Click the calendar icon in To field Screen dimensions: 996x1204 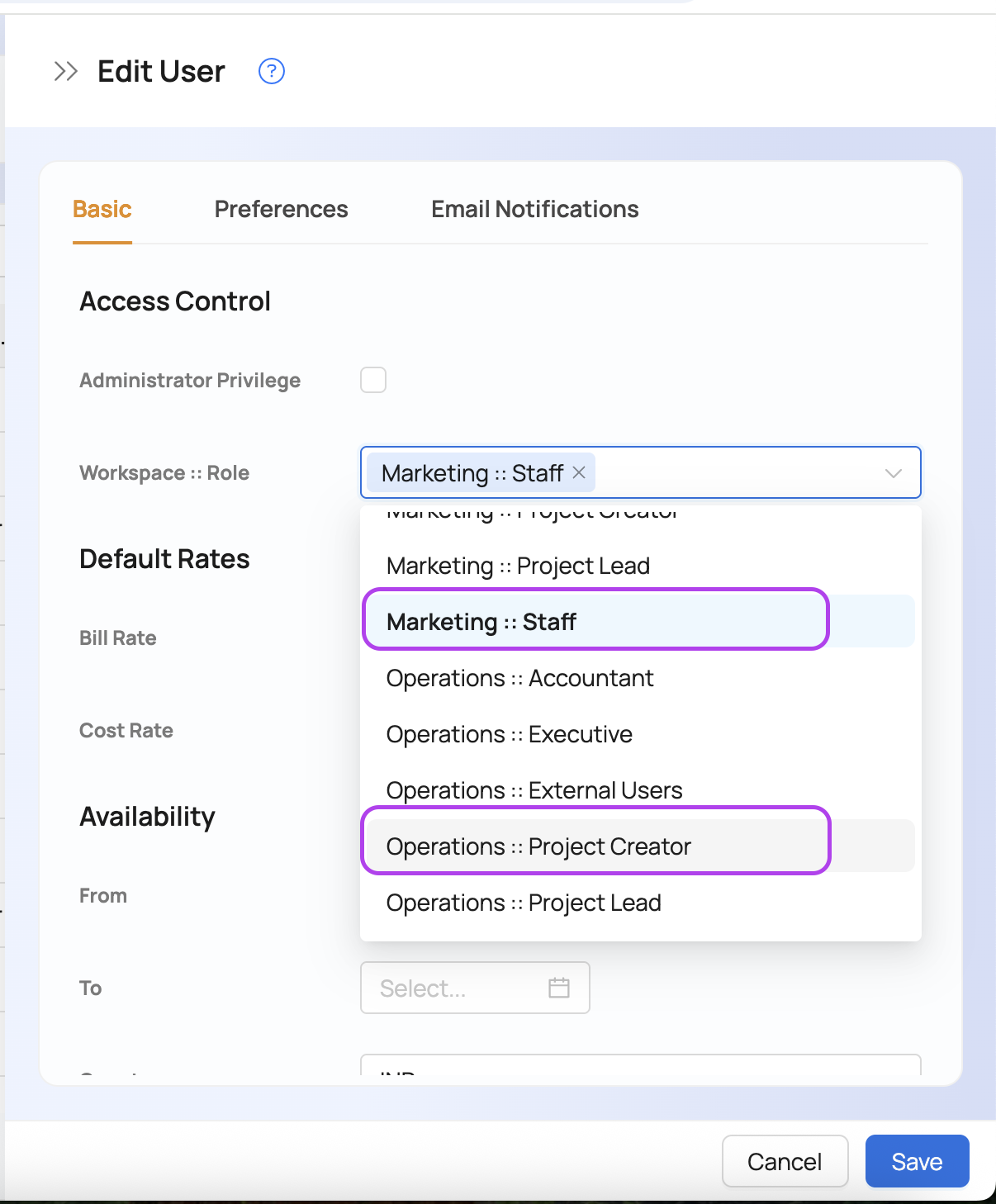[559, 988]
